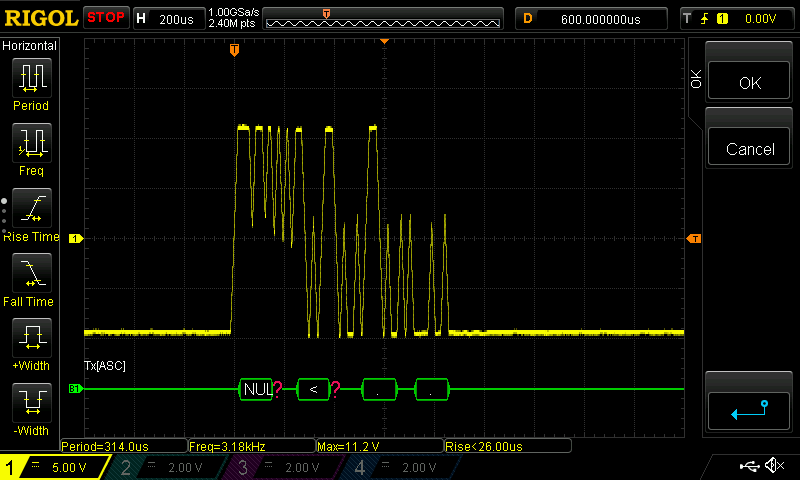Click the rising edge trigger icon
800x480 pixels.
point(705,19)
